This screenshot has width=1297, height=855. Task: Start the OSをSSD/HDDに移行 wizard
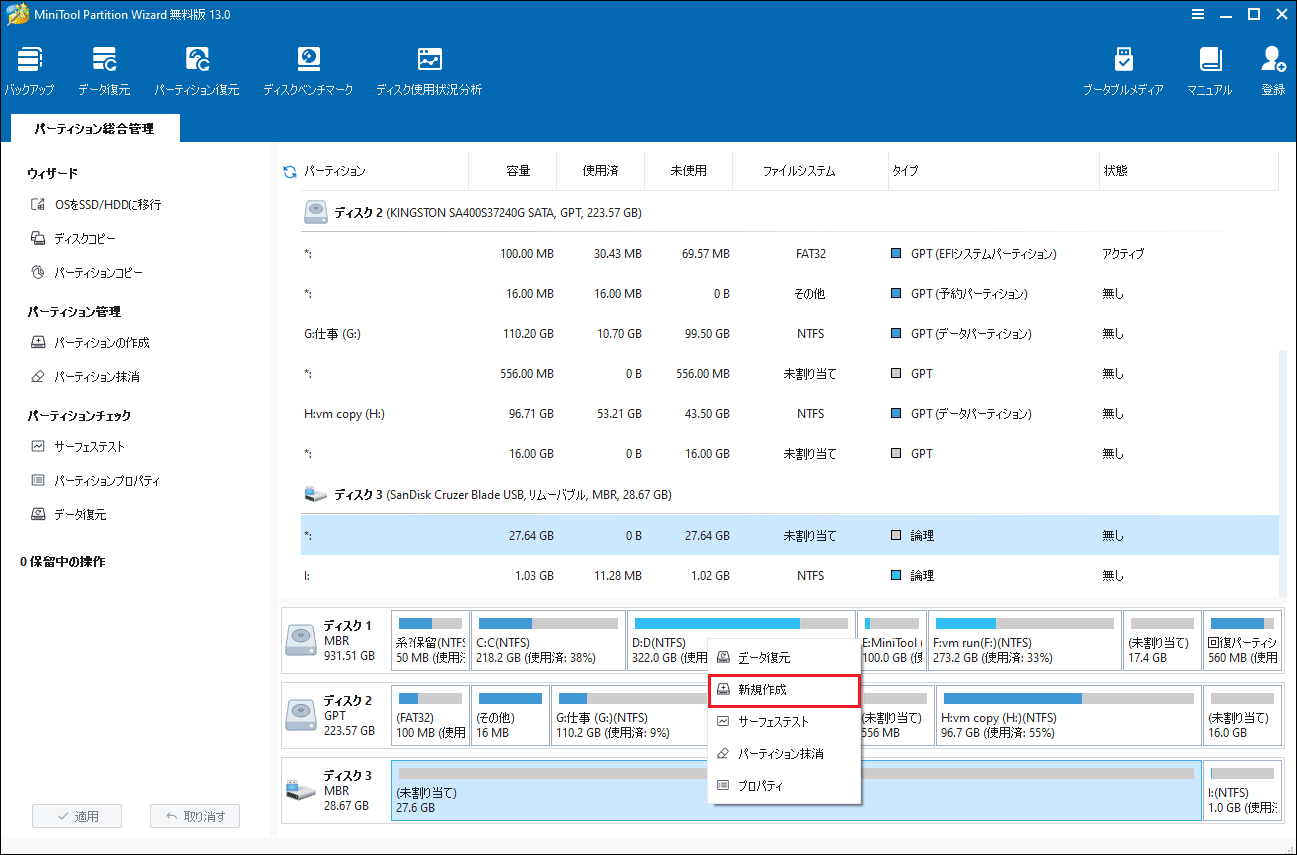[x=107, y=205]
